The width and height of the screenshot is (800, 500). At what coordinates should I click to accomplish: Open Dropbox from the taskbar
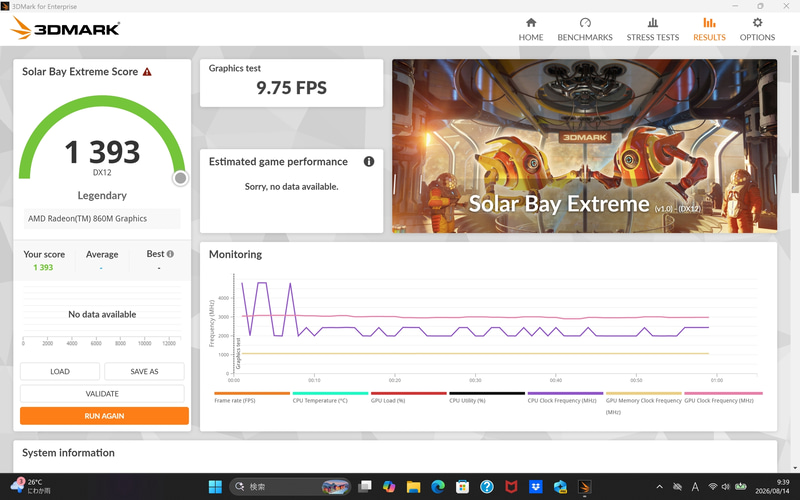click(x=536, y=487)
